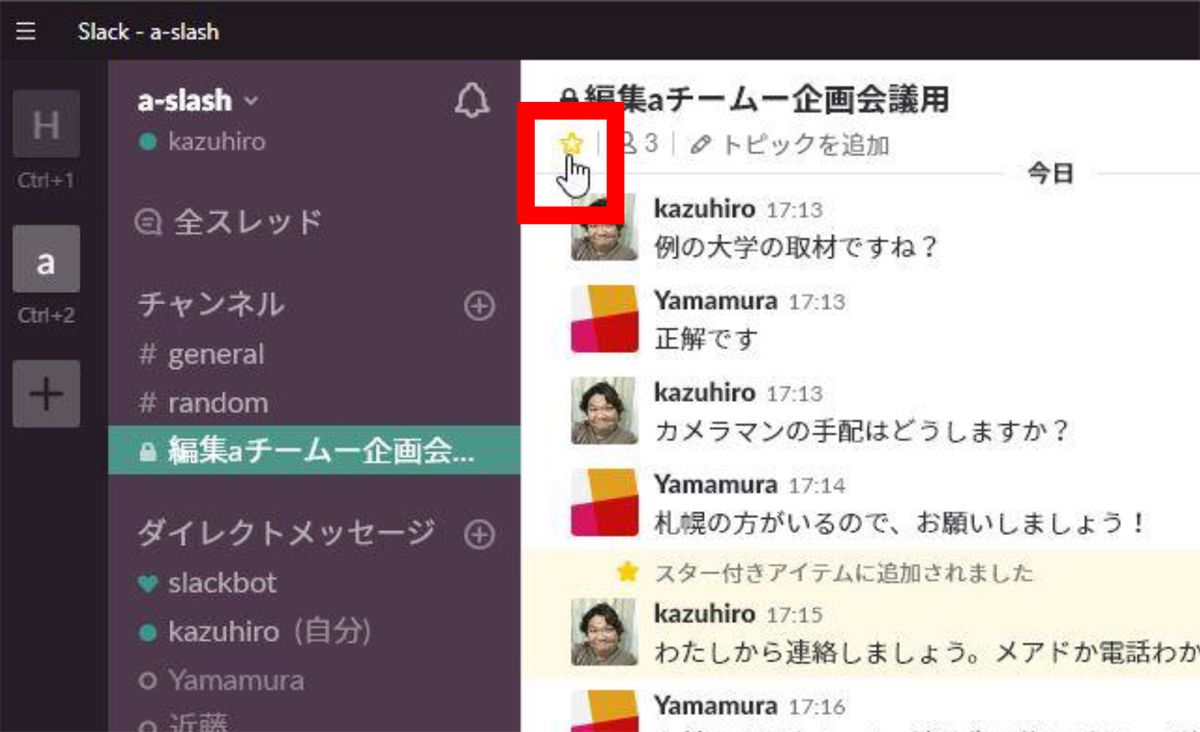Open Yamamura's avatar beside 正解です
This screenshot has width=1200, height=732.
pos(604,319)
